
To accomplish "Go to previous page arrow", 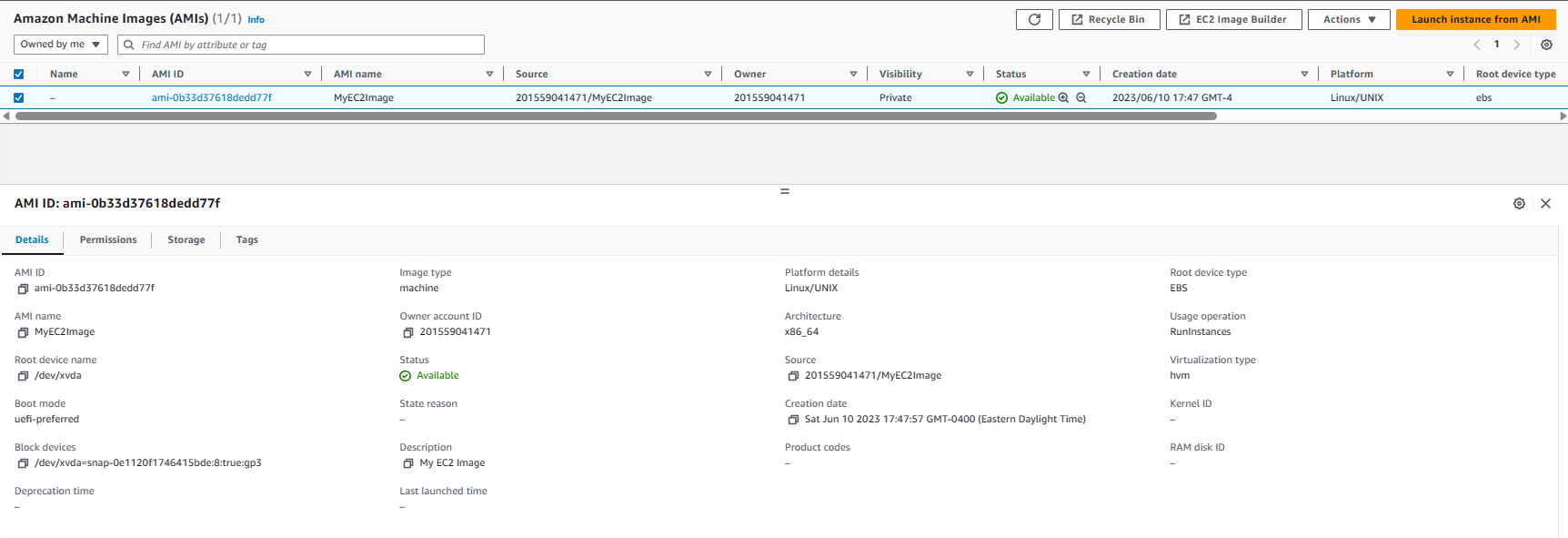I will (x=1476, y=45).
